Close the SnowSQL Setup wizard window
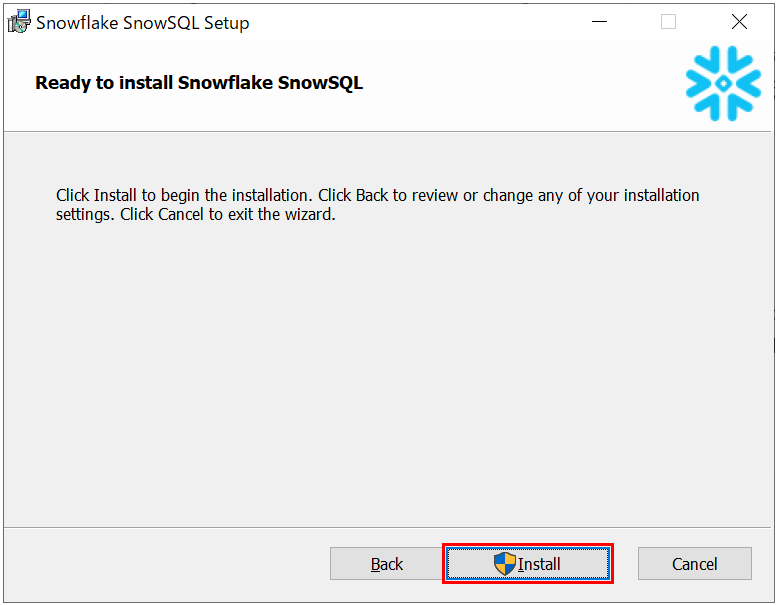This screenshot has width=777, height=605. click(x=739, y=22)
